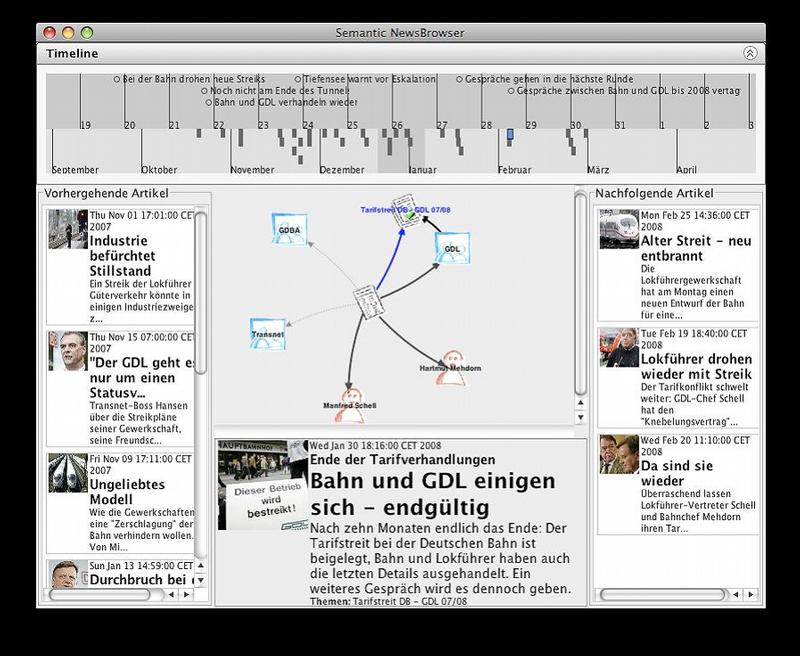
Task: Click headline 'Bahn und GDL einigen sich - endgültig'
Action: [x=433, y=494]
